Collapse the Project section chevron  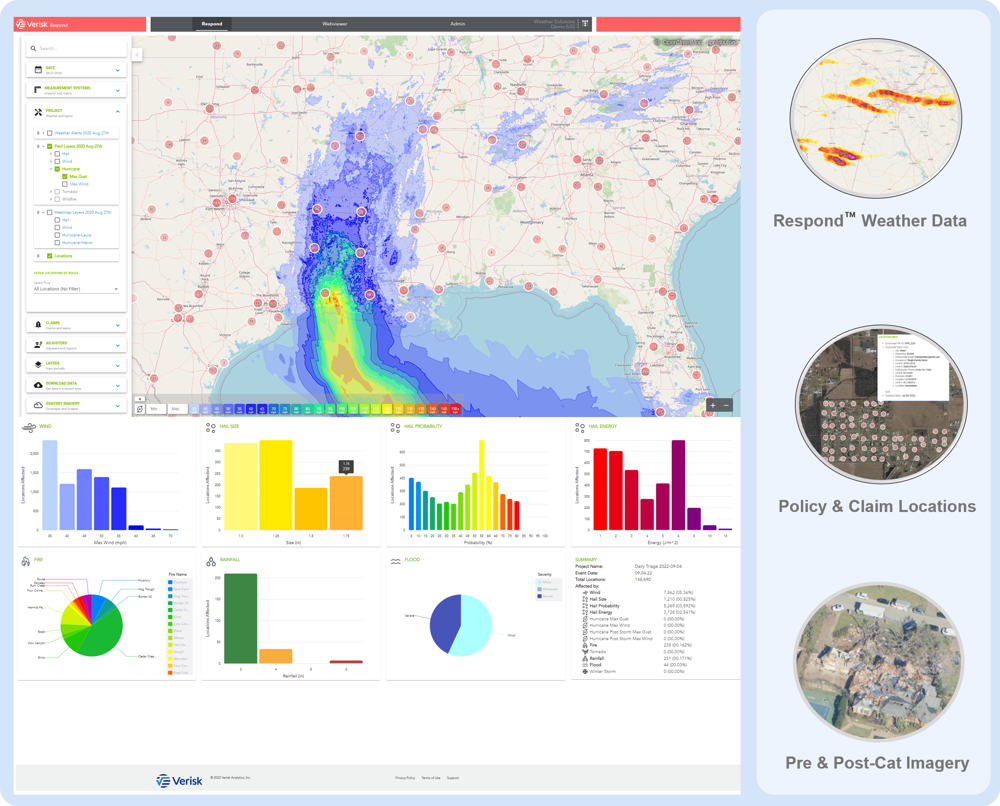coord(118,111)
